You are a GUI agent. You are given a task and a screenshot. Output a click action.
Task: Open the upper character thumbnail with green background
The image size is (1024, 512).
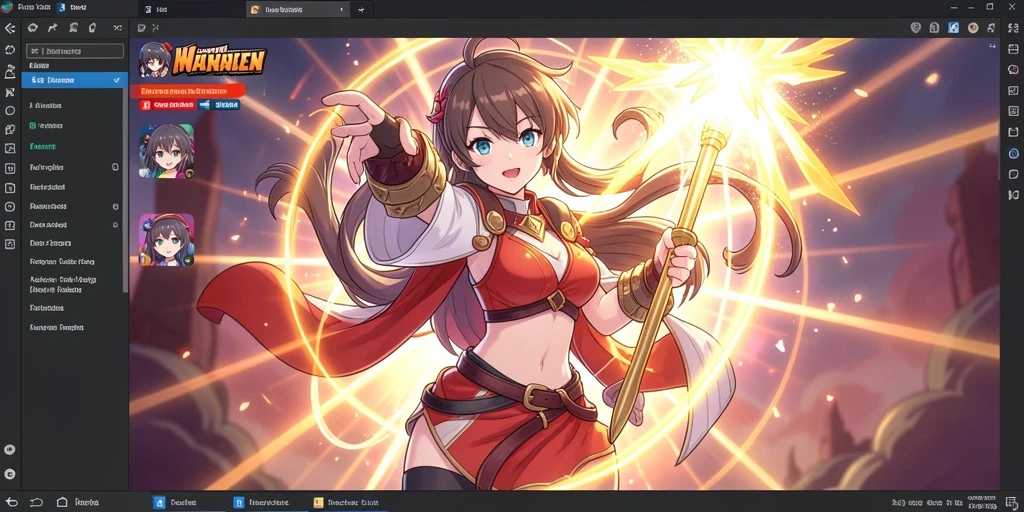167,151
